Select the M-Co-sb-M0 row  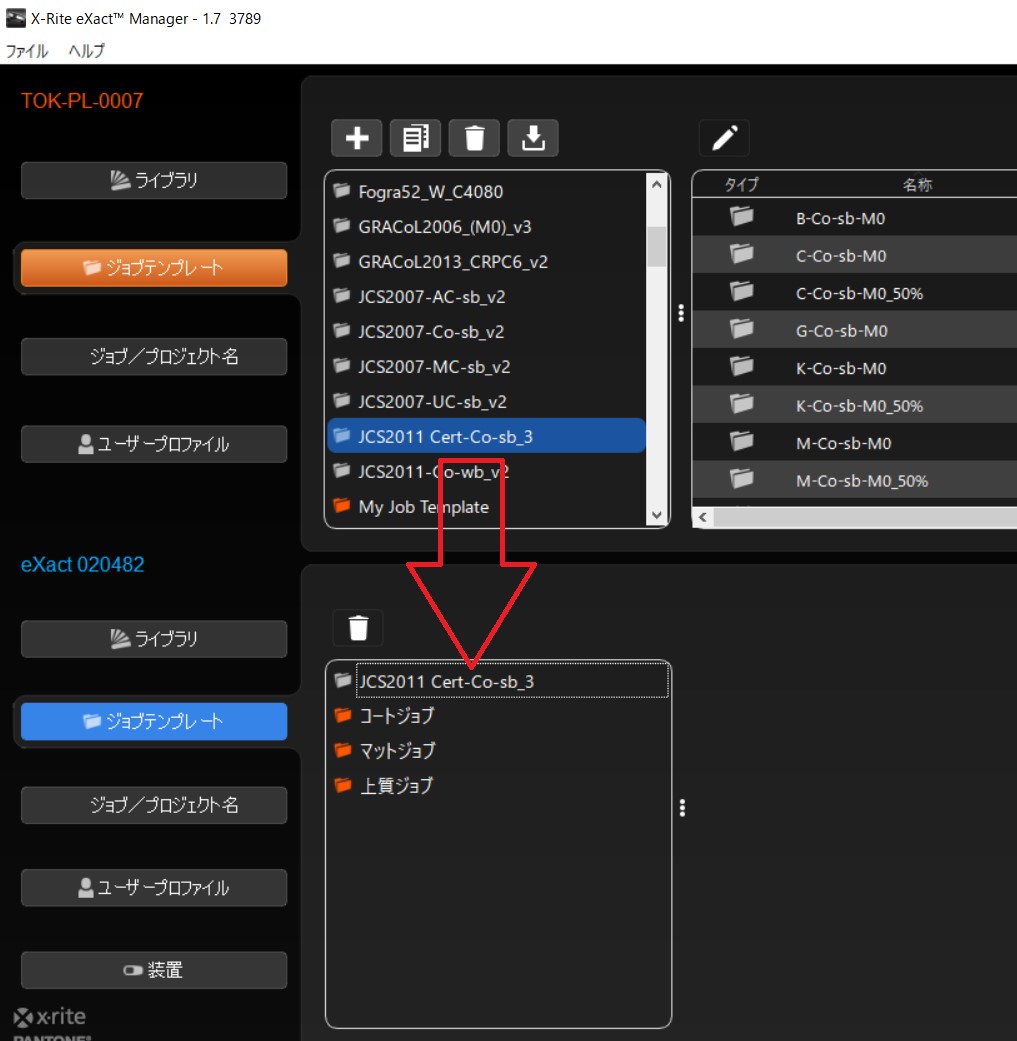(x=854, y=443)
